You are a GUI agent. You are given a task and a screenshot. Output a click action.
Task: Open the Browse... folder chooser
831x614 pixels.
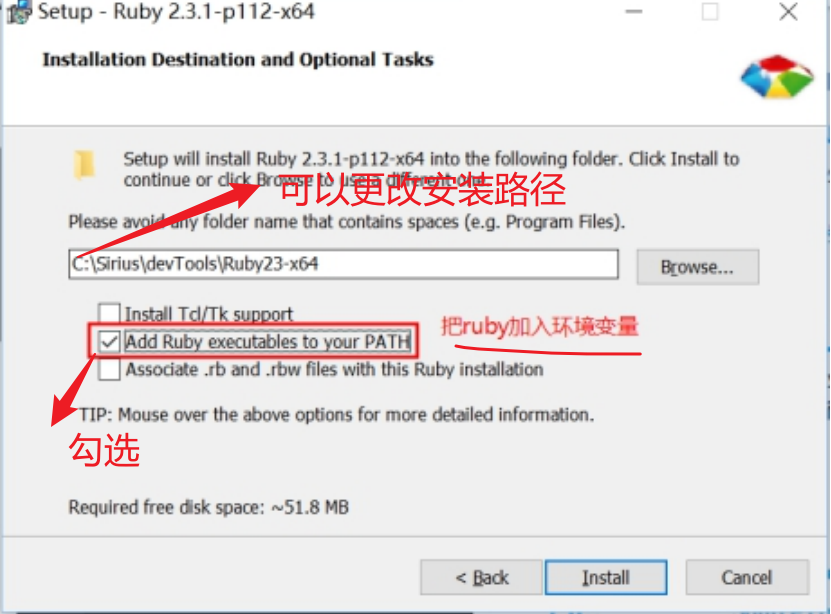[697, 267]
